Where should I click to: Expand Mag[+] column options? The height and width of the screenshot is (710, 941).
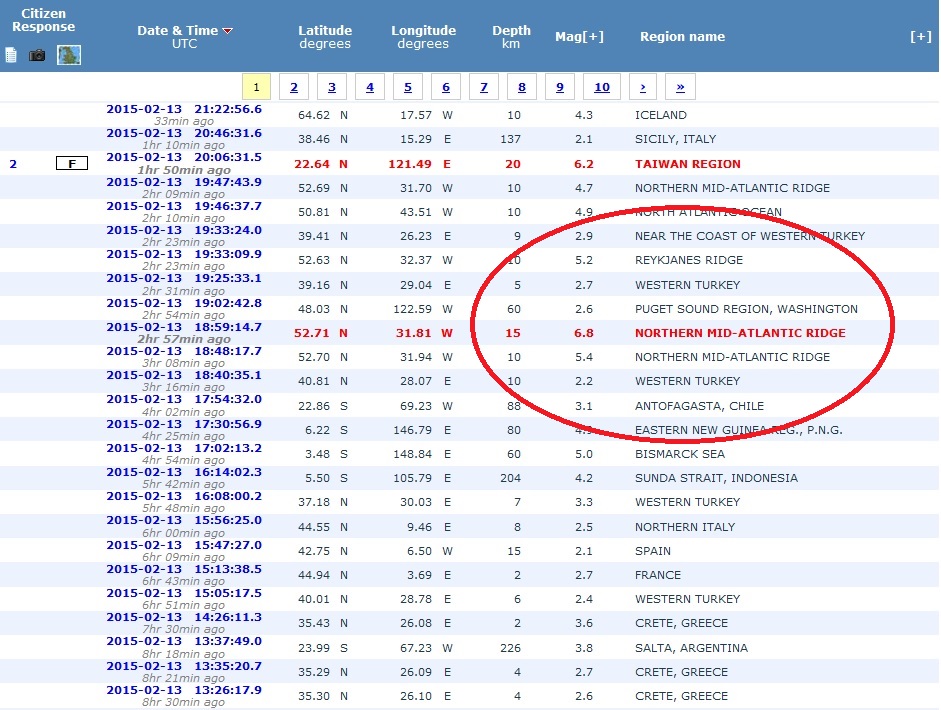(579, 37)
